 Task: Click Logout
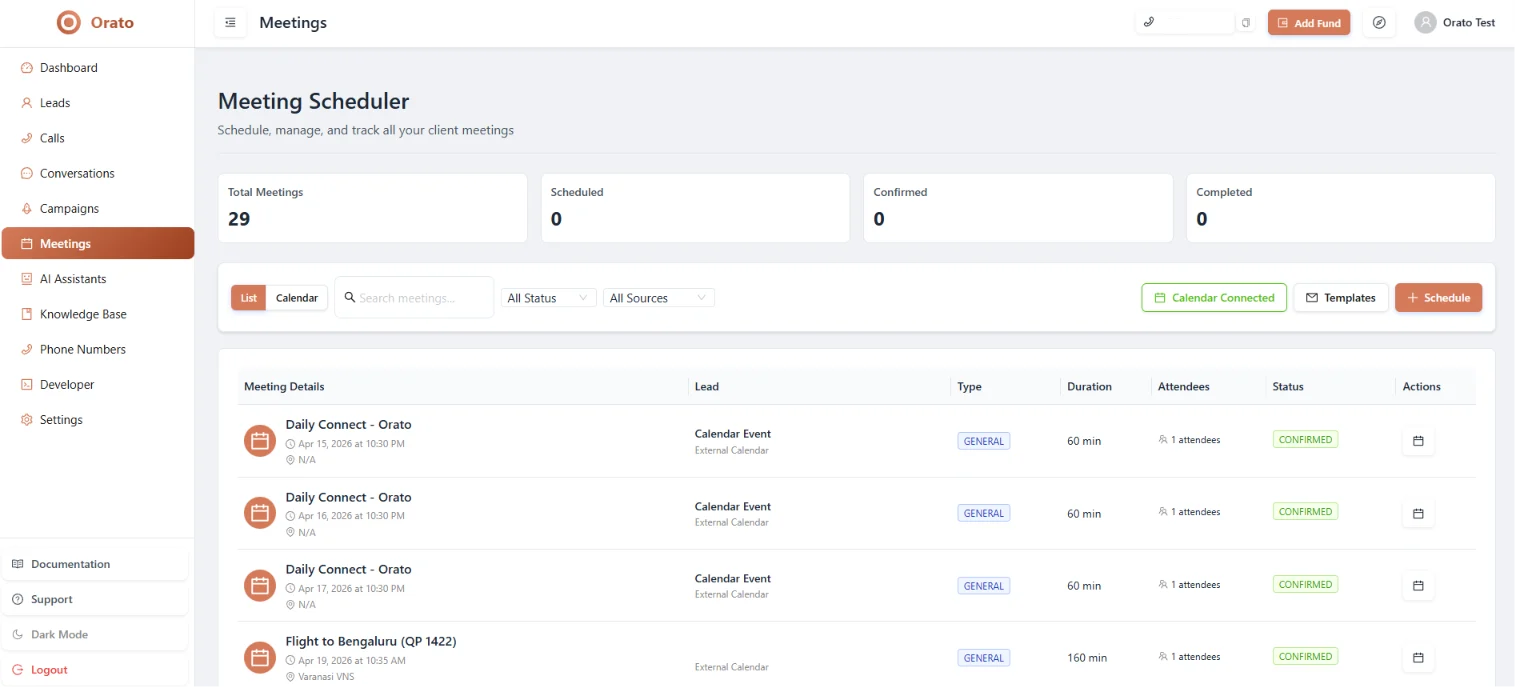point(95,670)
